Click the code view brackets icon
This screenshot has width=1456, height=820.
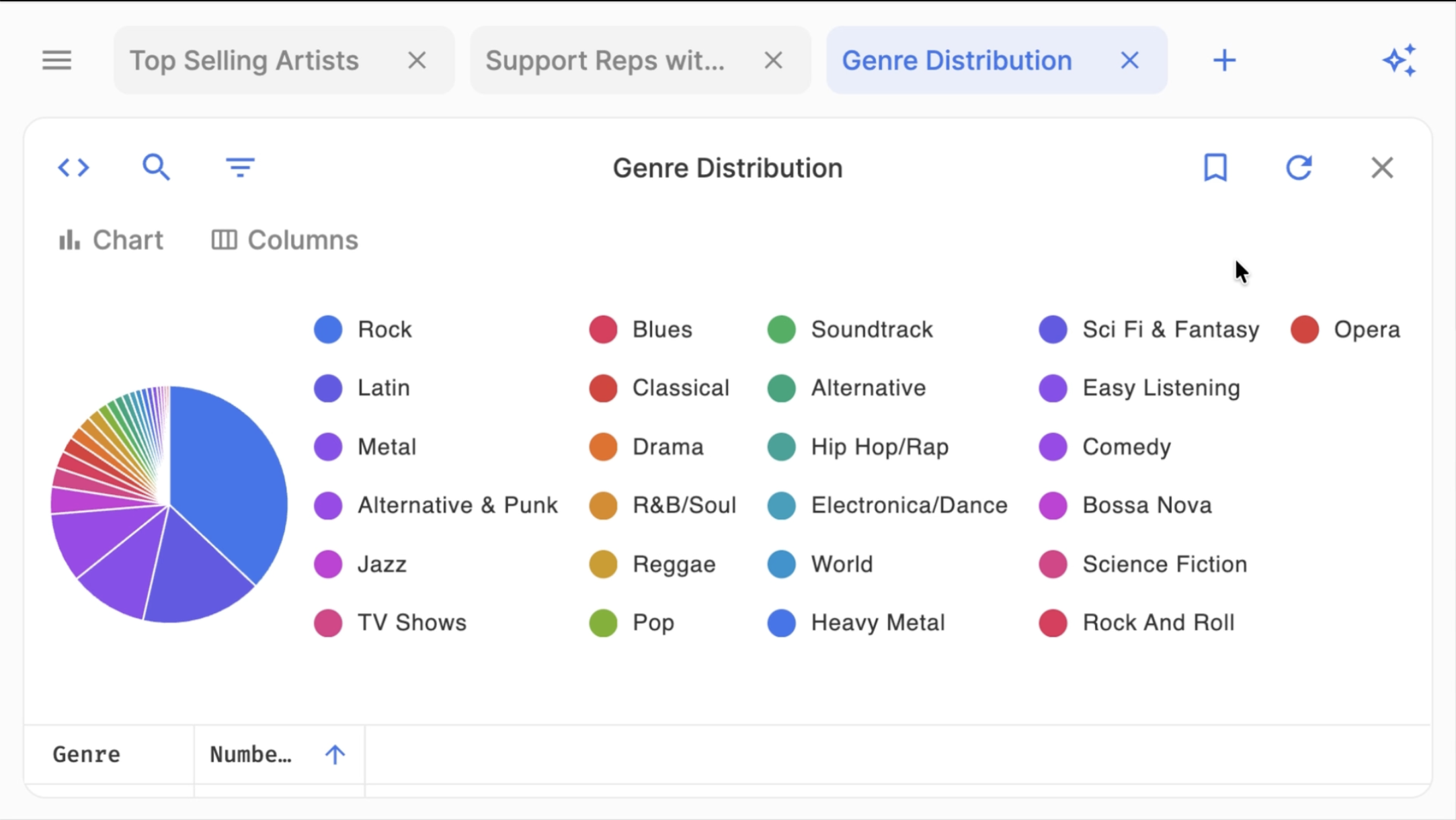tap(73, 167)
